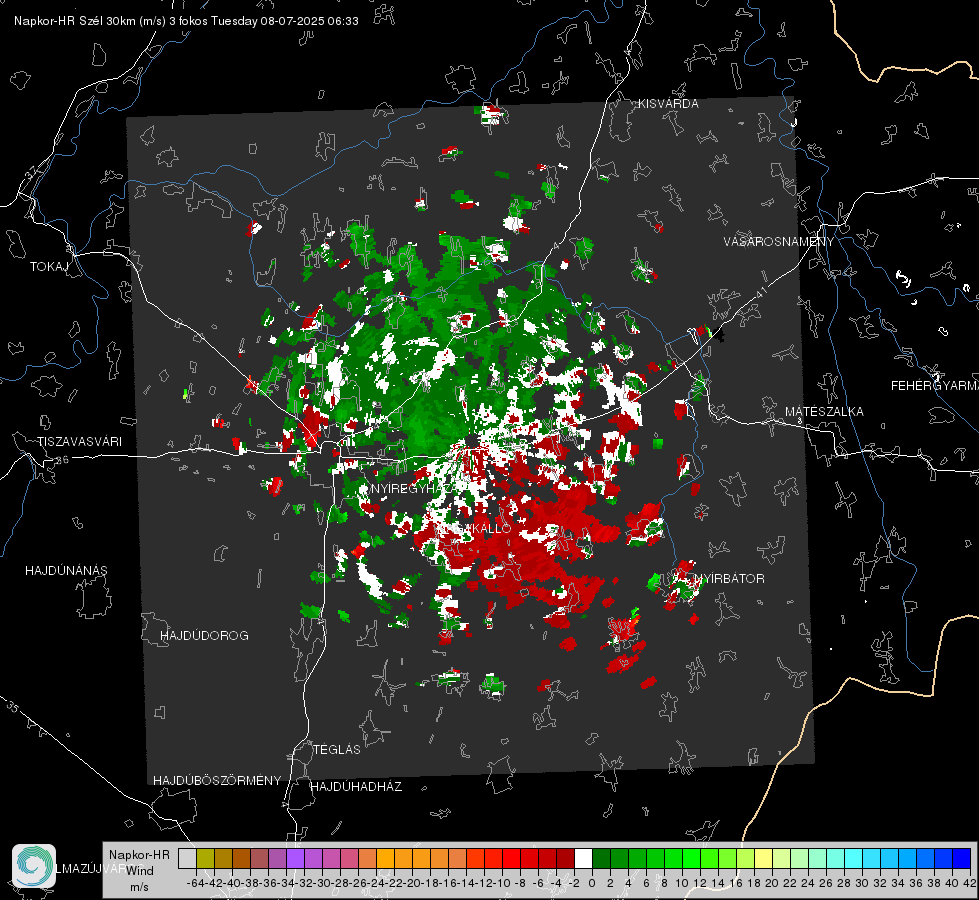
Task: Click the '-64' value on the legend scale
Action: [x=196, y=883]
